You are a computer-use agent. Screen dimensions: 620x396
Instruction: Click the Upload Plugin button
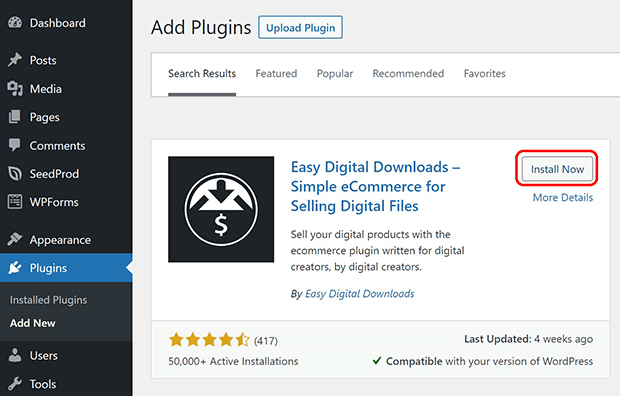pyautogui.click(x=301, y=27)
